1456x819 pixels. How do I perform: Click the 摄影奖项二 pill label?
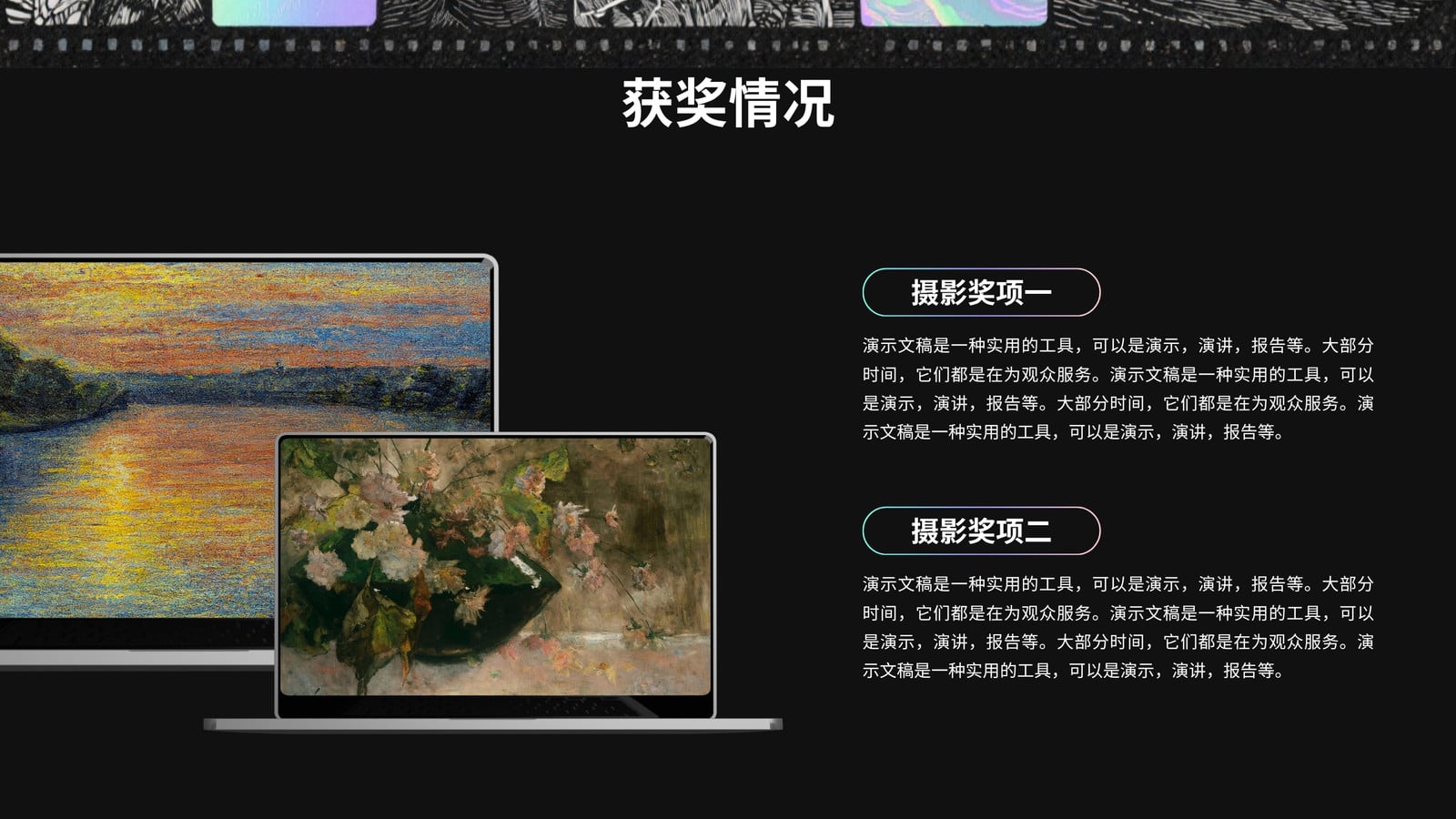pos(981,531)
